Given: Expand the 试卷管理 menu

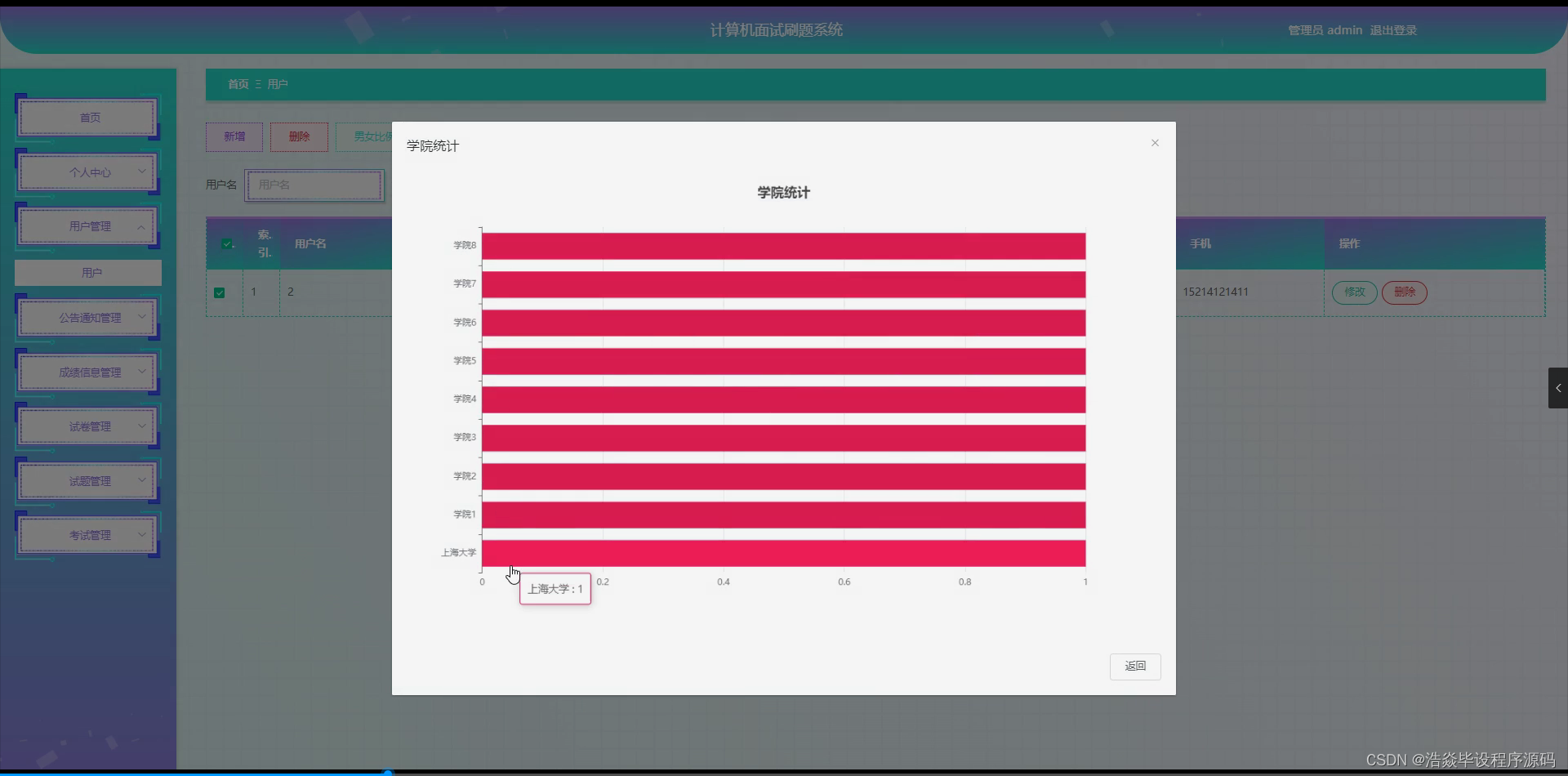Looking at the screenshot, I should pyautogui.click(x=87, y=426).
